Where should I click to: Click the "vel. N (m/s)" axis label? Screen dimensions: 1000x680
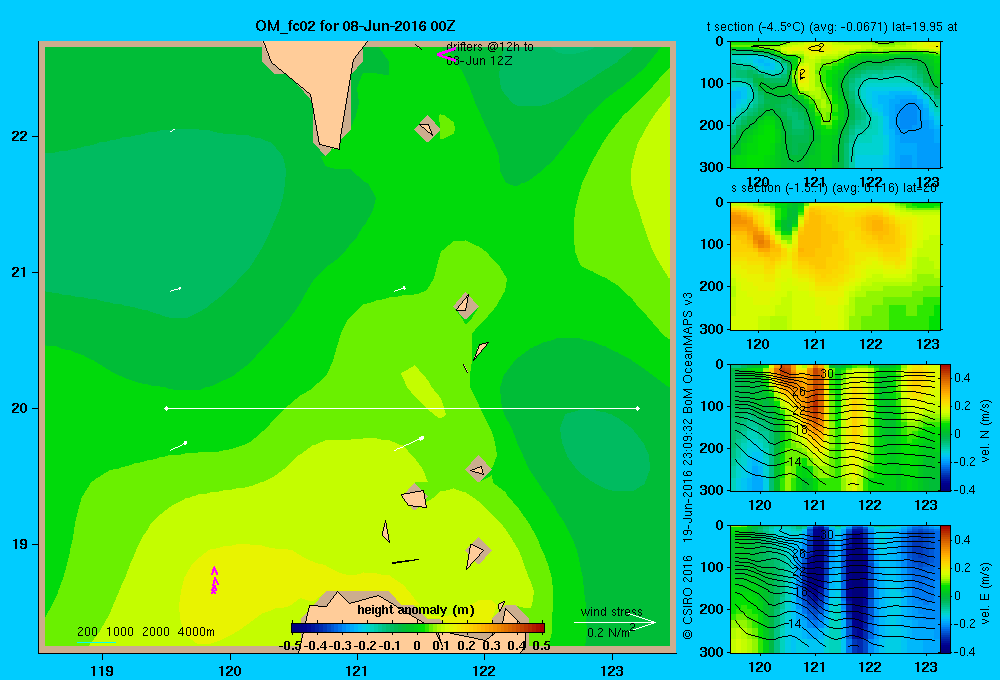point(985,431)
